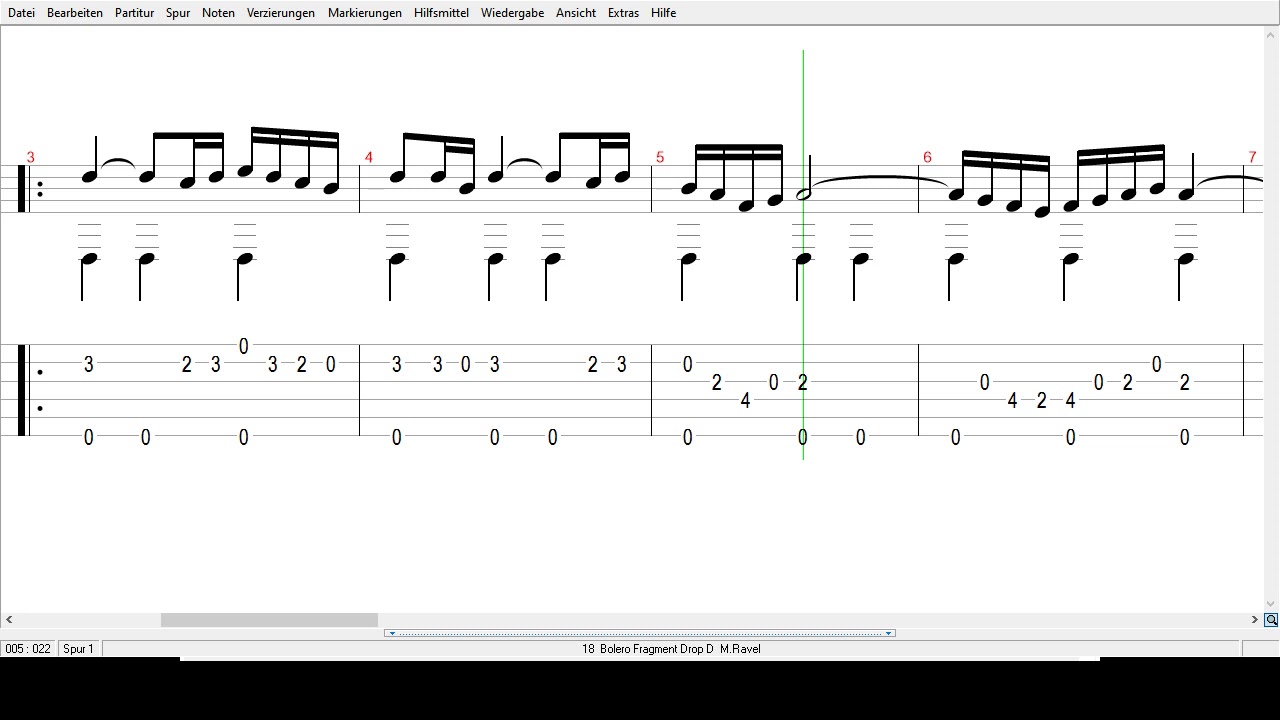The image size is (1280, 720).
Task: Open the Partitur menu
Action: pos(134,13)
